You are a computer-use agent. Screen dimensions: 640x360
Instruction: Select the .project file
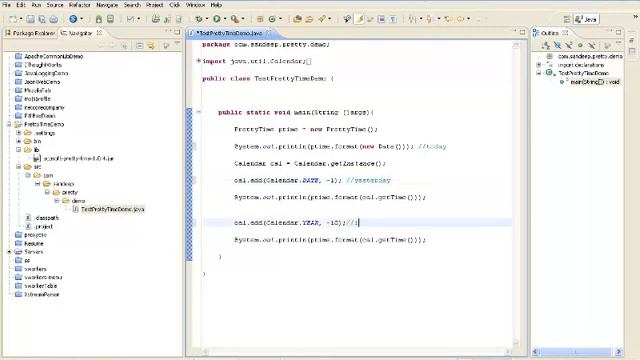(43, 227)
